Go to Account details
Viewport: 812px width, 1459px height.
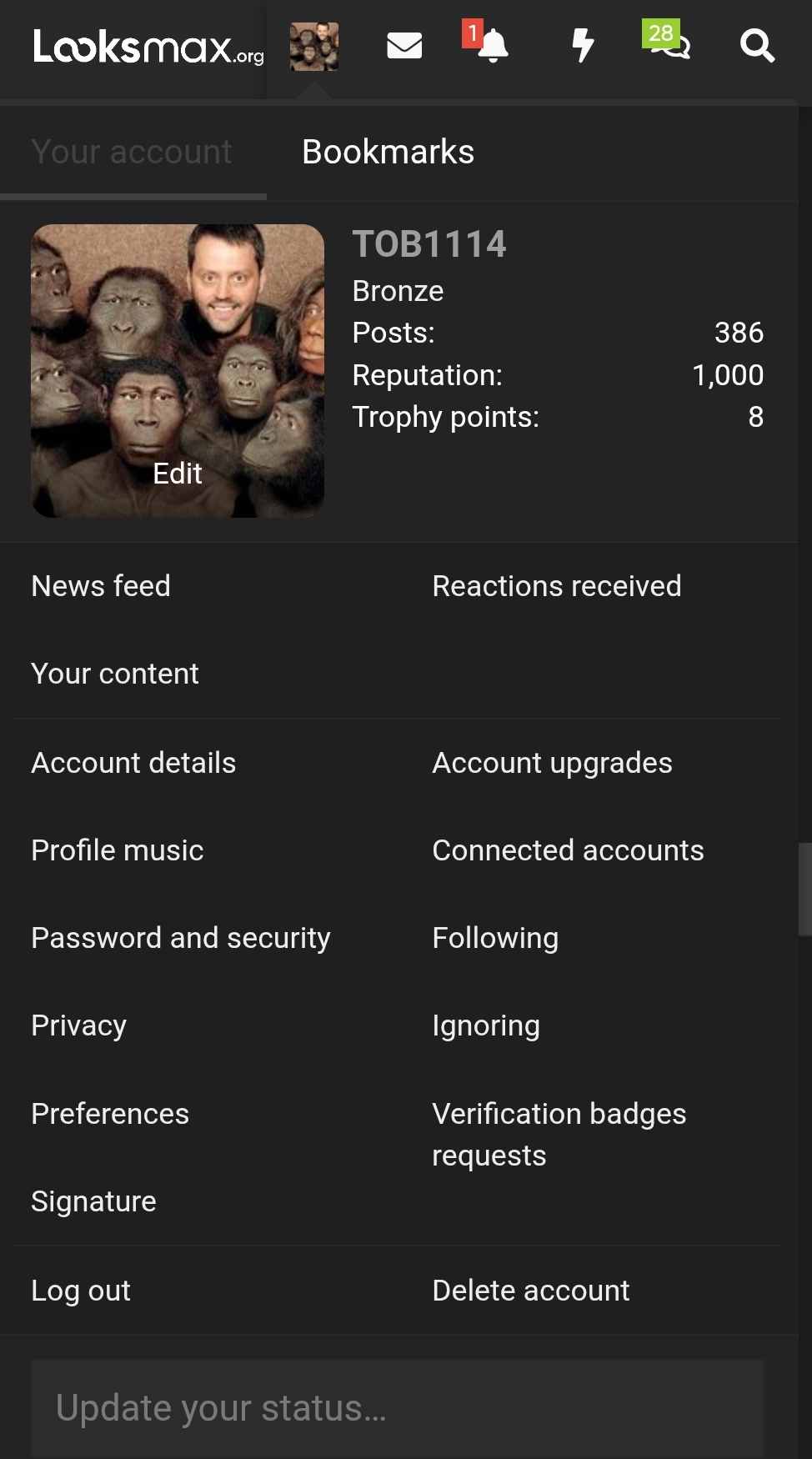[x=133, y=763]
